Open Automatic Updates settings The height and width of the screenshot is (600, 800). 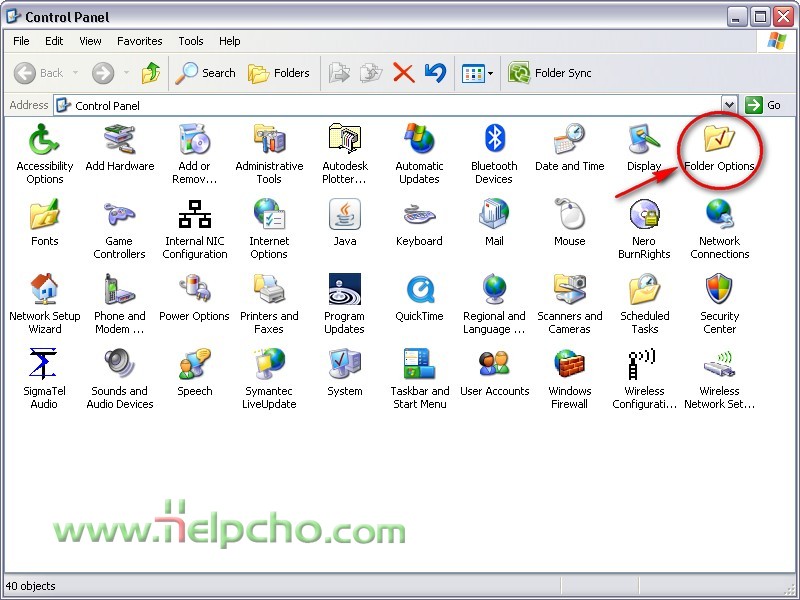tap(419, 154)
